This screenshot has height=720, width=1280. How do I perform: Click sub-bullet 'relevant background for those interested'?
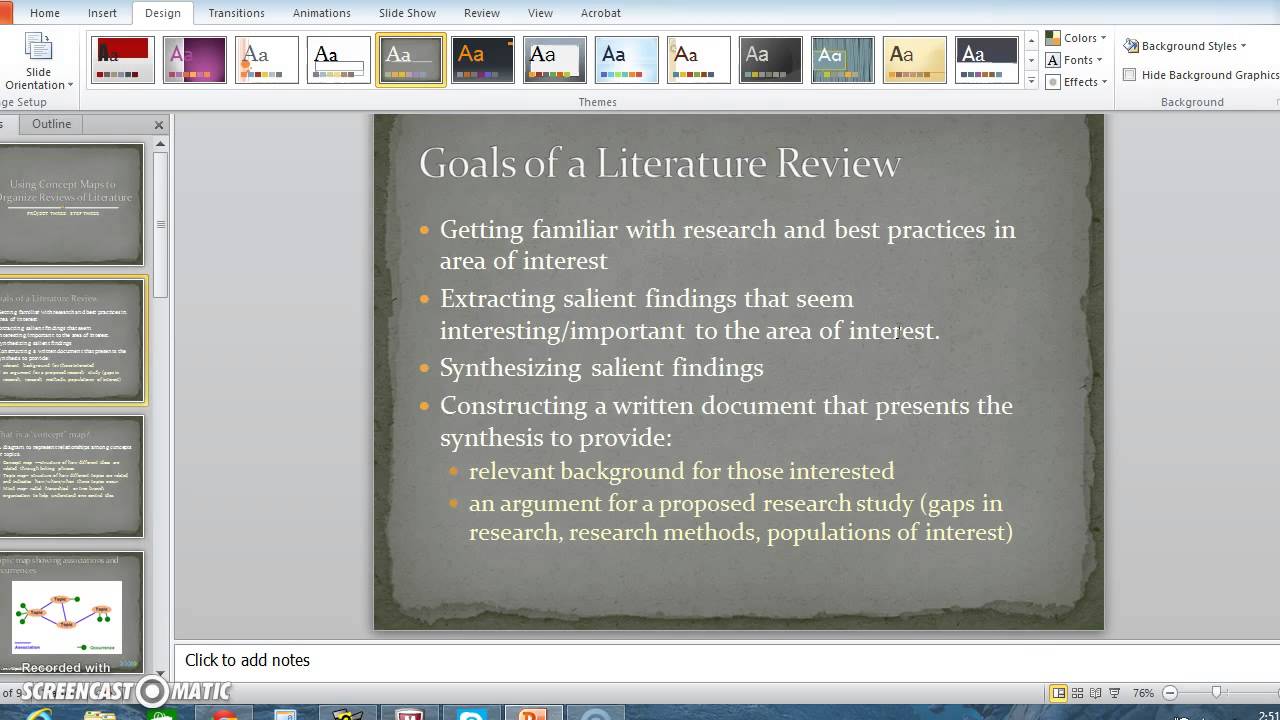(681, 471)
